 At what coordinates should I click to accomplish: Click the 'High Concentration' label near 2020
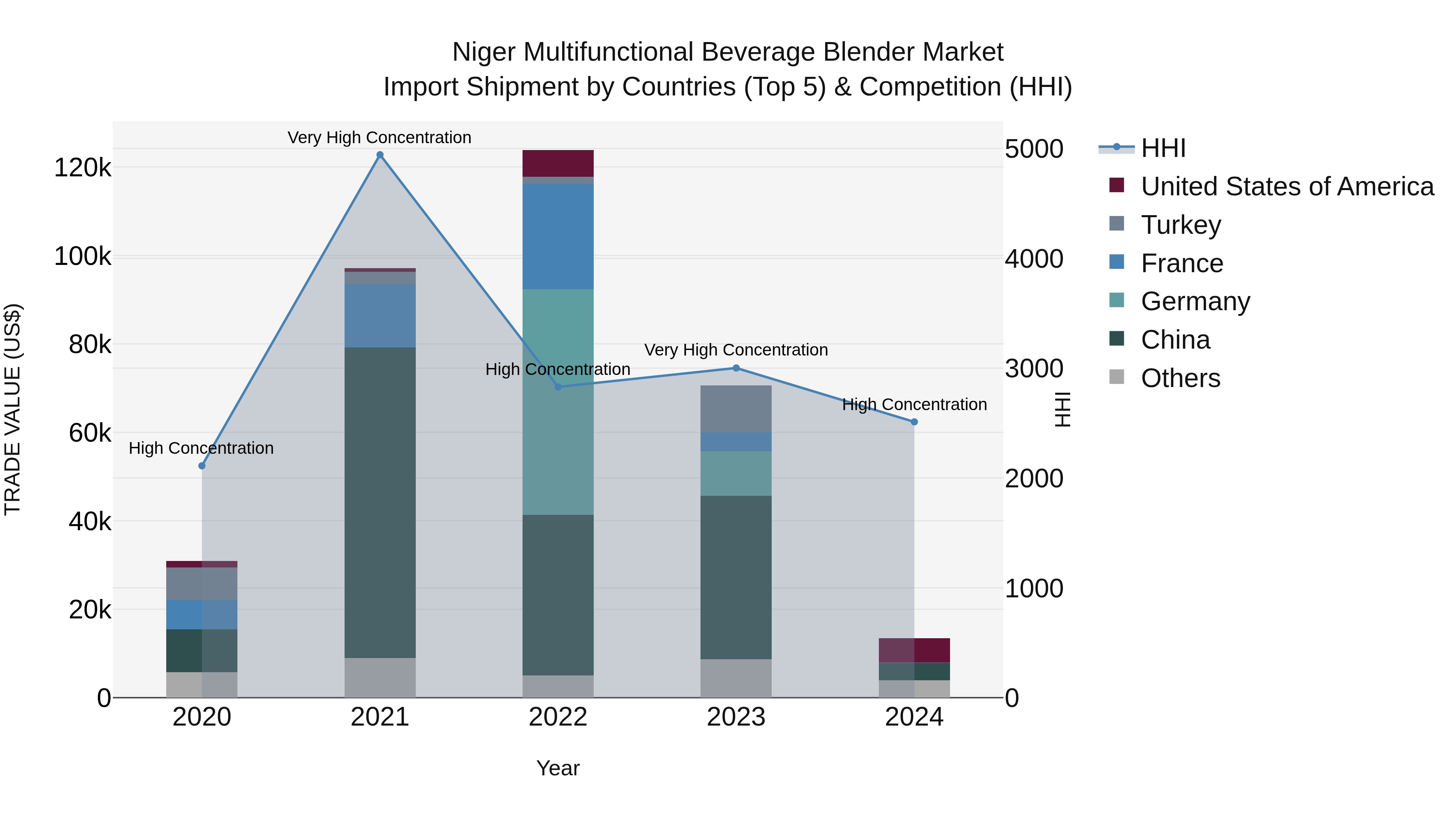tap(201, 448)
